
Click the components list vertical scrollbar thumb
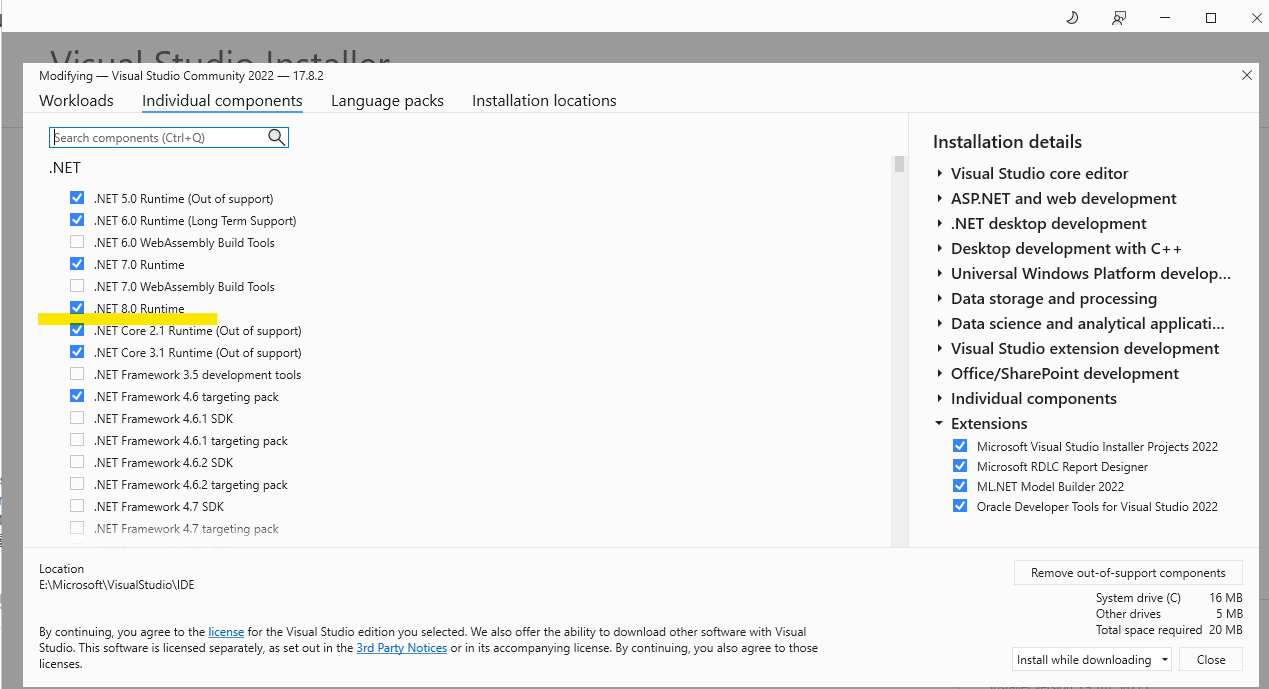900,164
